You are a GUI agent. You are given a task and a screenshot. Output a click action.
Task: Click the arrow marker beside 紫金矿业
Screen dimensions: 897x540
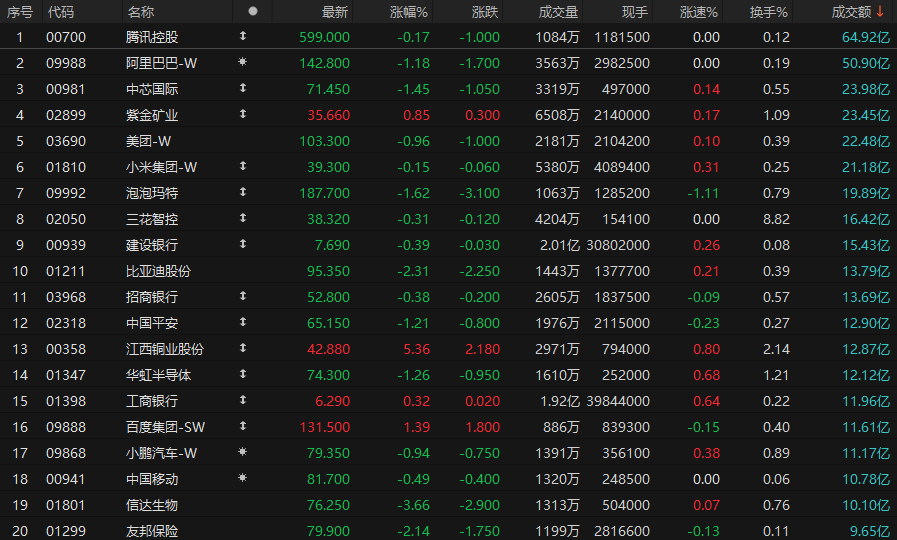click(243, 114)
